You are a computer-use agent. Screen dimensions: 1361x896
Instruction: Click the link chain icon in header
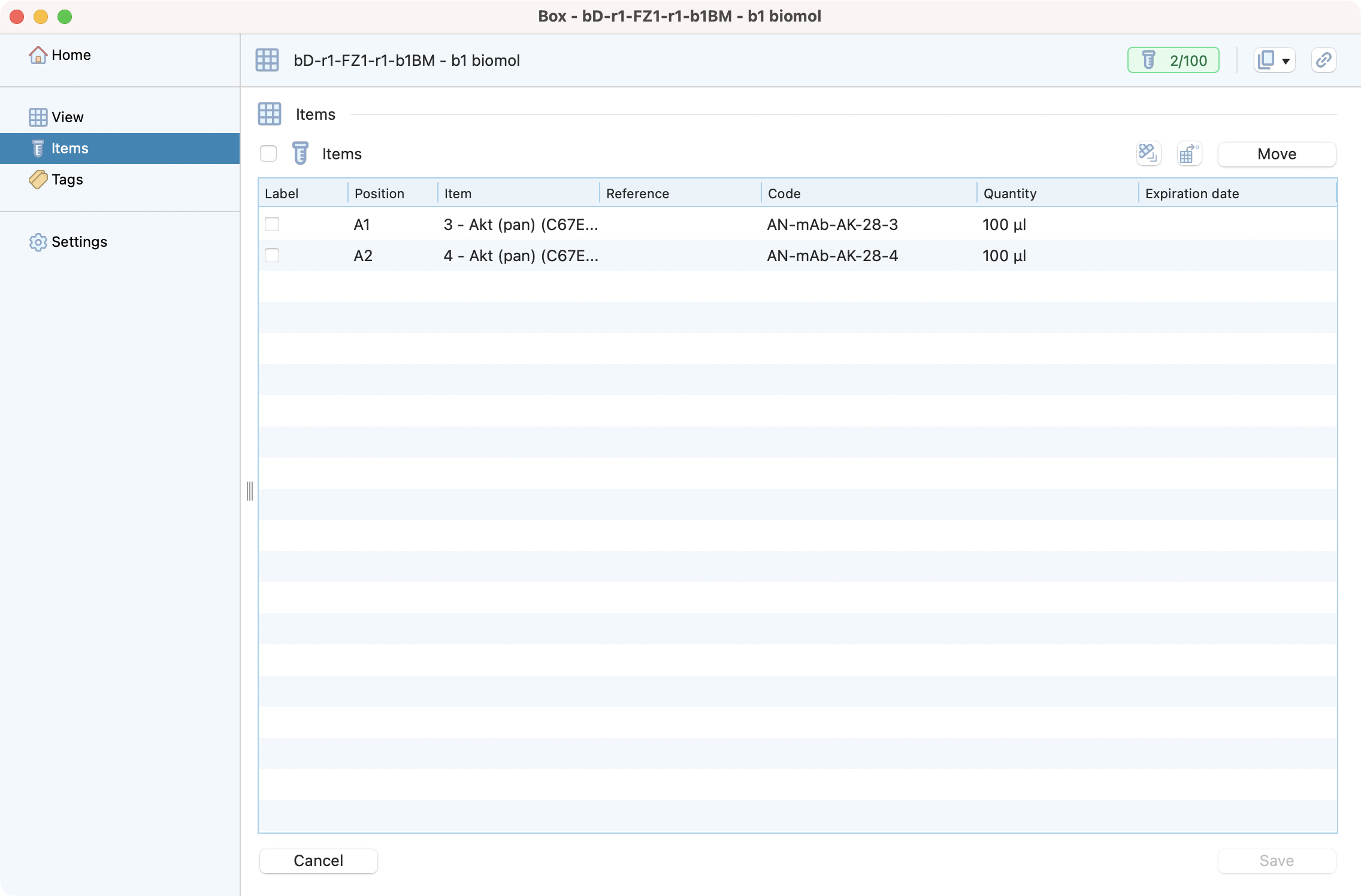click(1323, 60)
